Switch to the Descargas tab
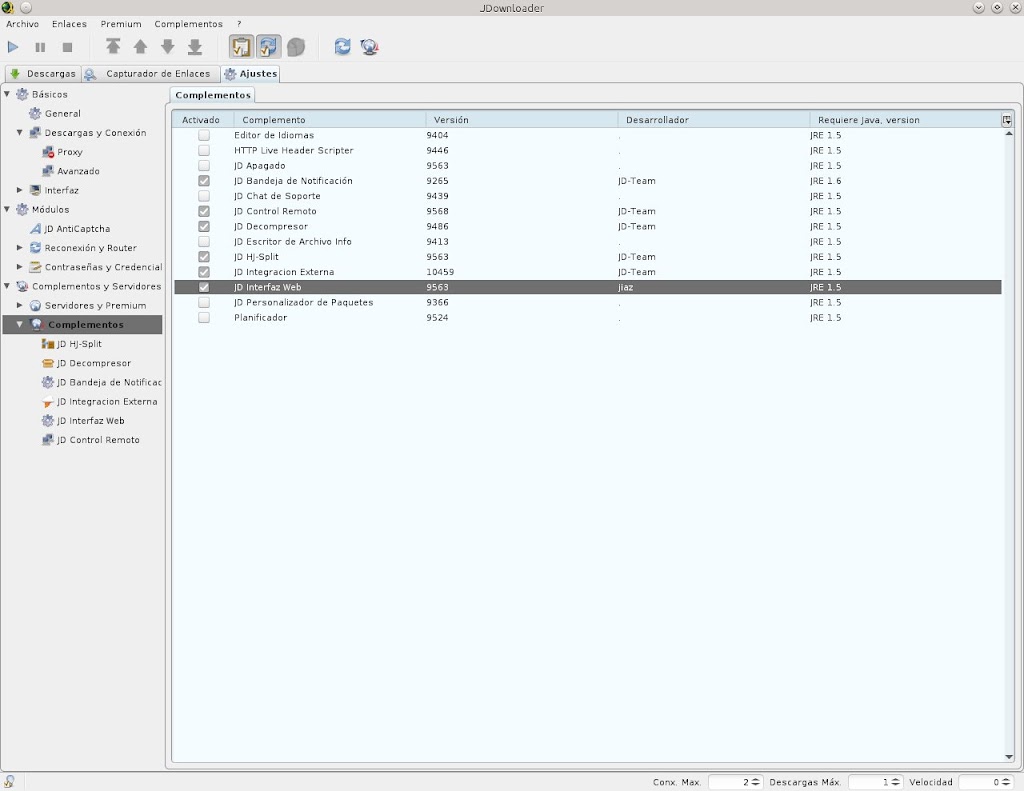Viewport: 1024px width, 791px height. tap(43, 74)
